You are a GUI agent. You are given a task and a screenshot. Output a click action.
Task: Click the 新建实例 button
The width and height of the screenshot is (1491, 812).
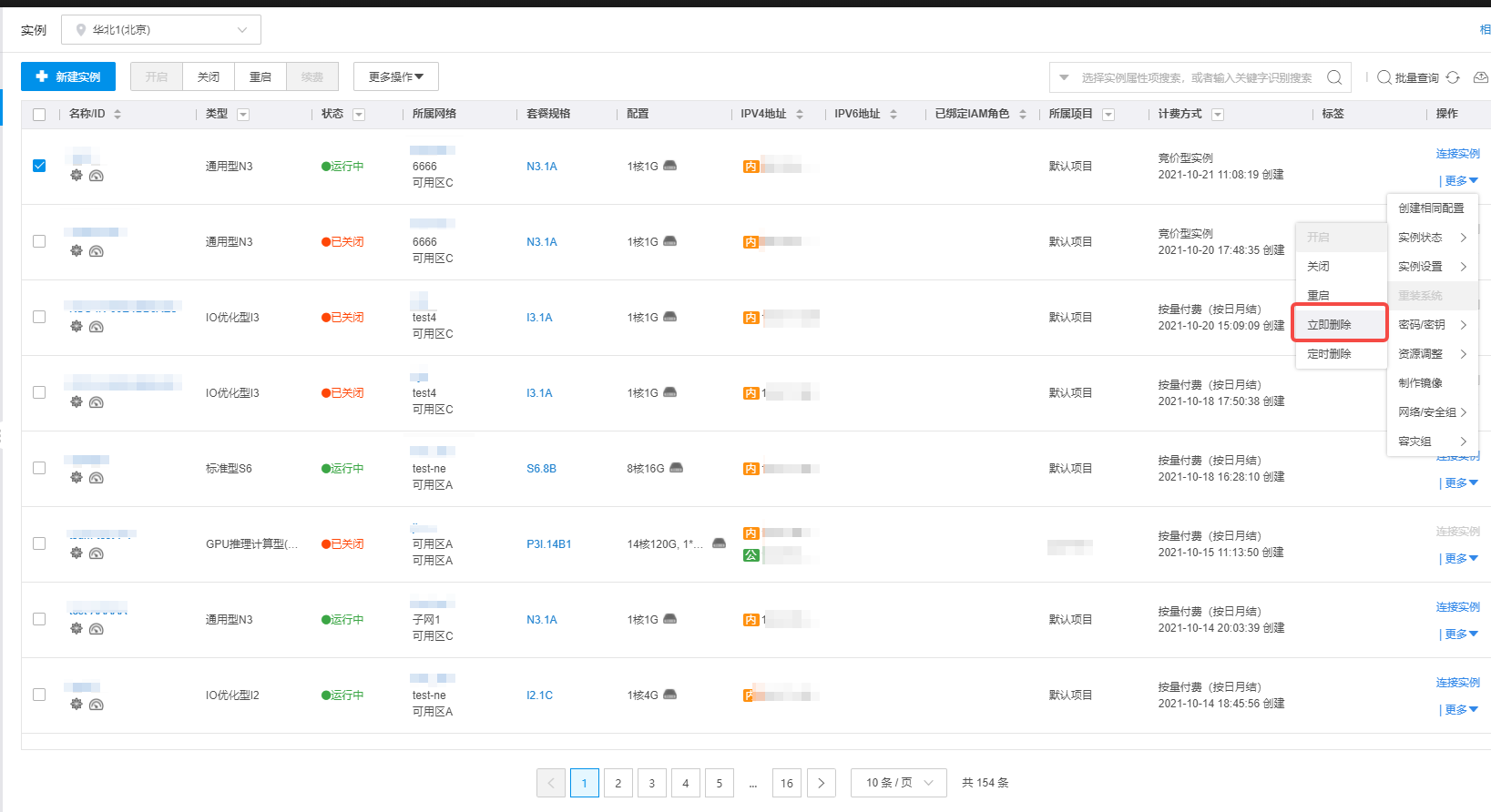(68, 77)
